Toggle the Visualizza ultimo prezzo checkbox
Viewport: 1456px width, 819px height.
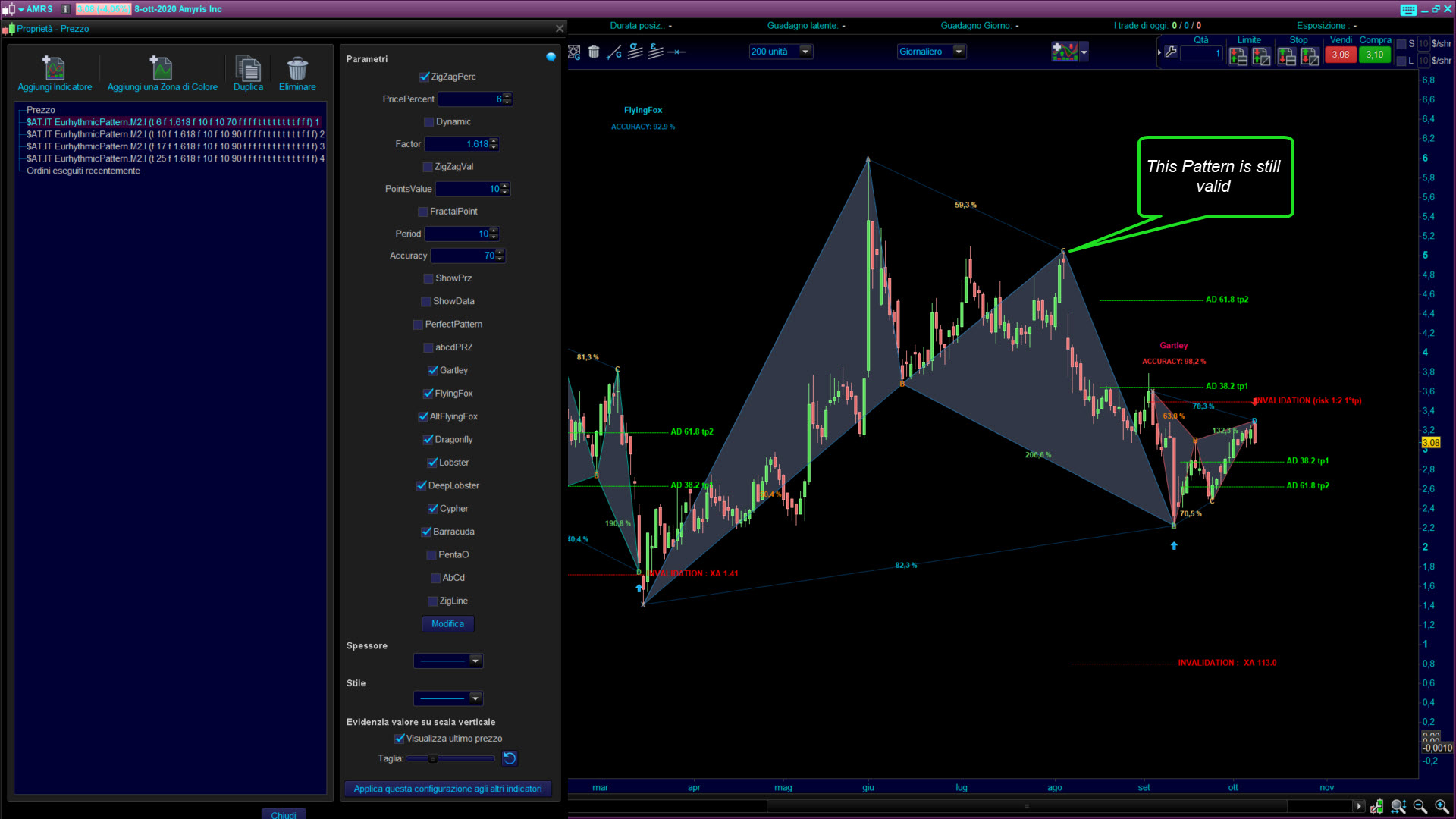(400, 739)
